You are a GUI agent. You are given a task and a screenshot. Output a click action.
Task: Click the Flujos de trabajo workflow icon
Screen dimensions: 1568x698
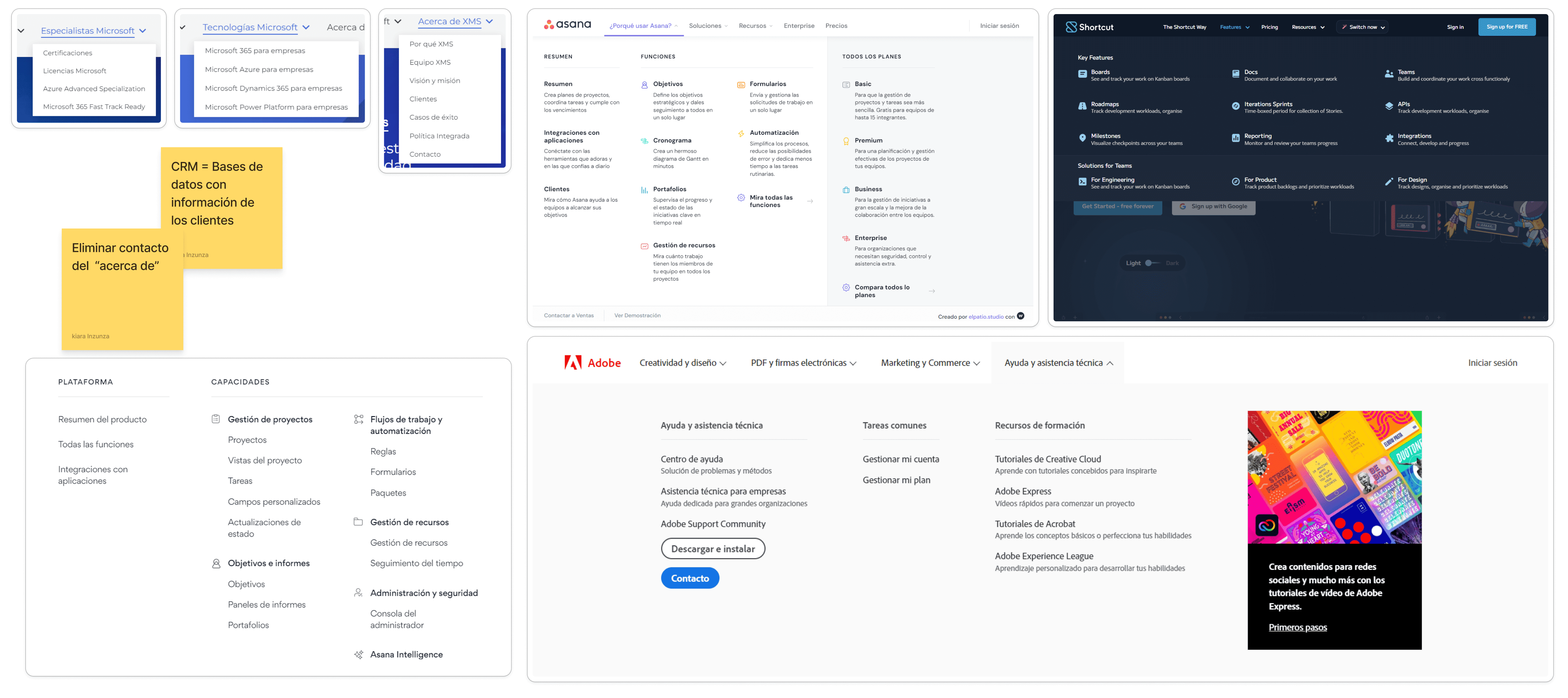tap(359, 419)
